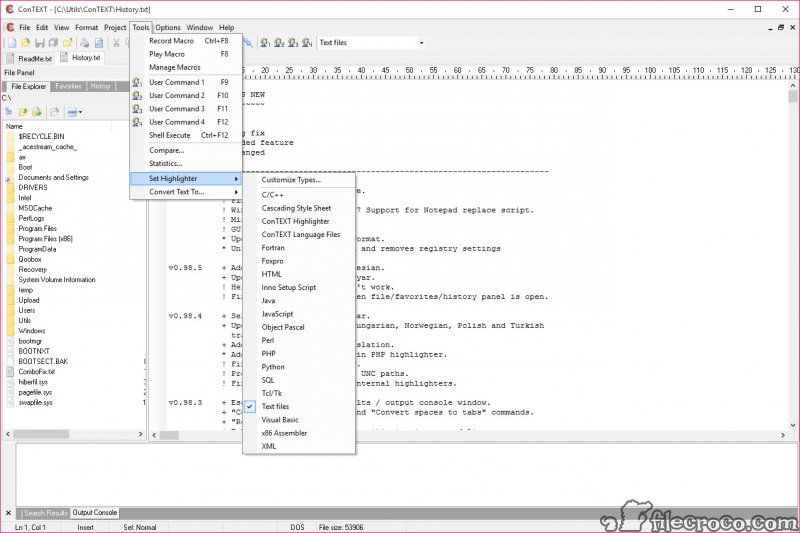The width and height of the screenshot is (800, 533).
Task: Select the Windows folder in file list
Action: (x=32, y=331)
